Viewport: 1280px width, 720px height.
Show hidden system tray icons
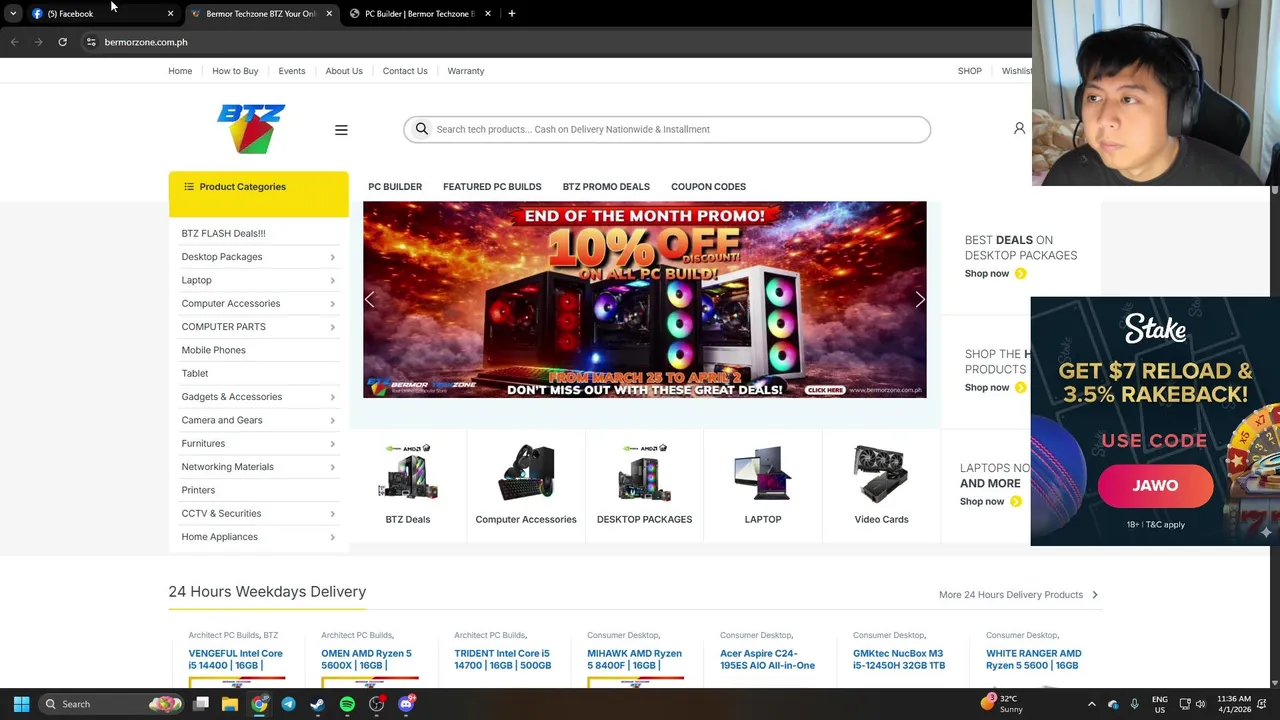point(1091,704)
